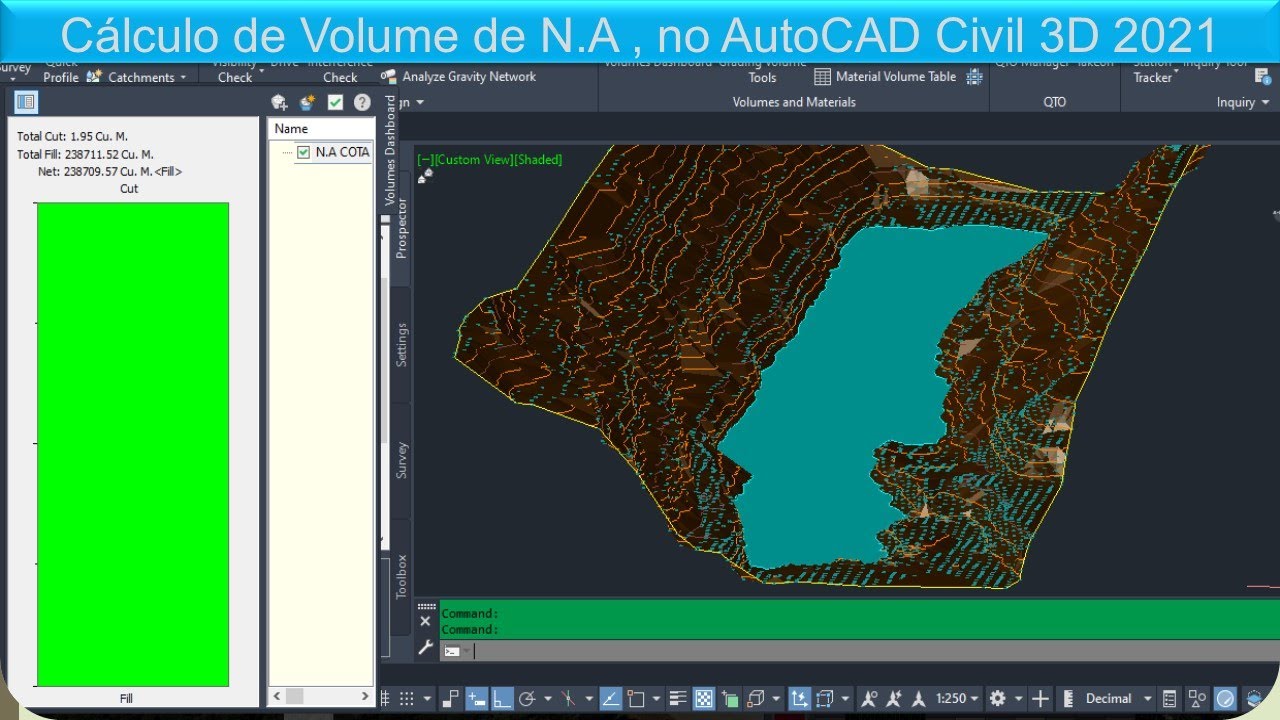The image size is (1280, 720).
Task: Toggle dynamic UCS in status bar
Action: tap(799, 698)
